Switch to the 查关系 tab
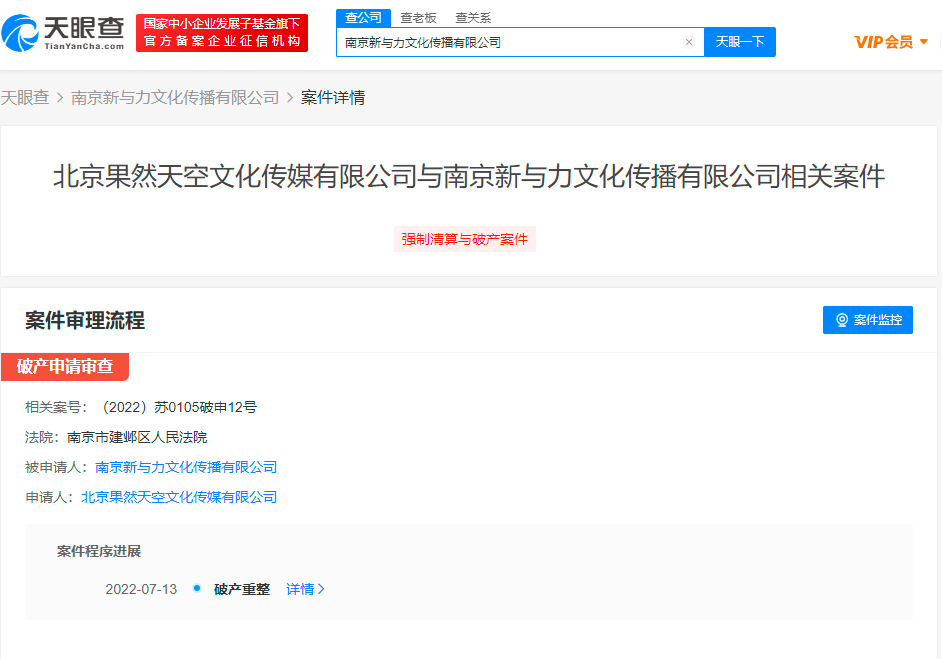Screen dimensions: 942x659 (473, 18)
